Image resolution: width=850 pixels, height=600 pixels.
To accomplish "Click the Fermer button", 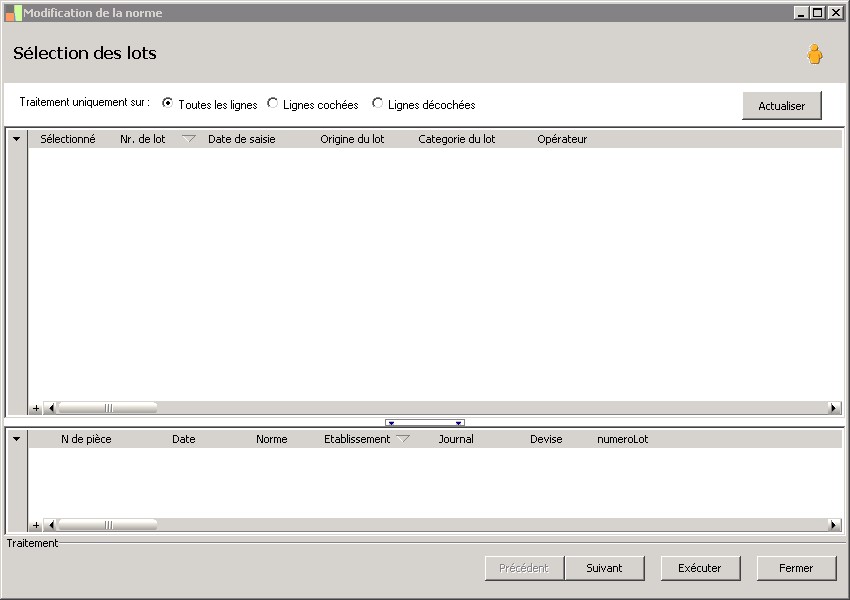I will [796, 568].
